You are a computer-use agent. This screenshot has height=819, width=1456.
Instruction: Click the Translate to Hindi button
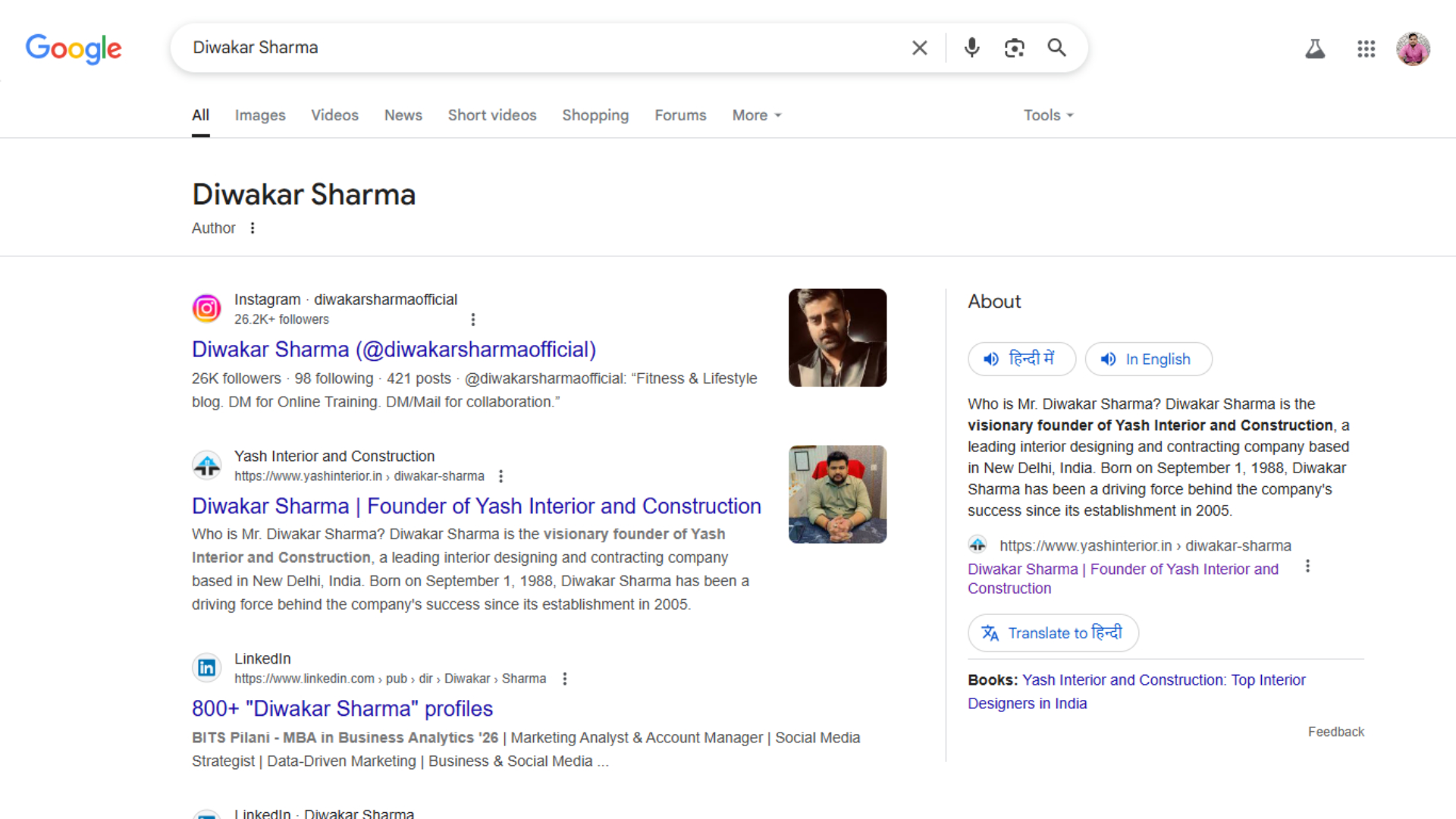coord(1053,632)
